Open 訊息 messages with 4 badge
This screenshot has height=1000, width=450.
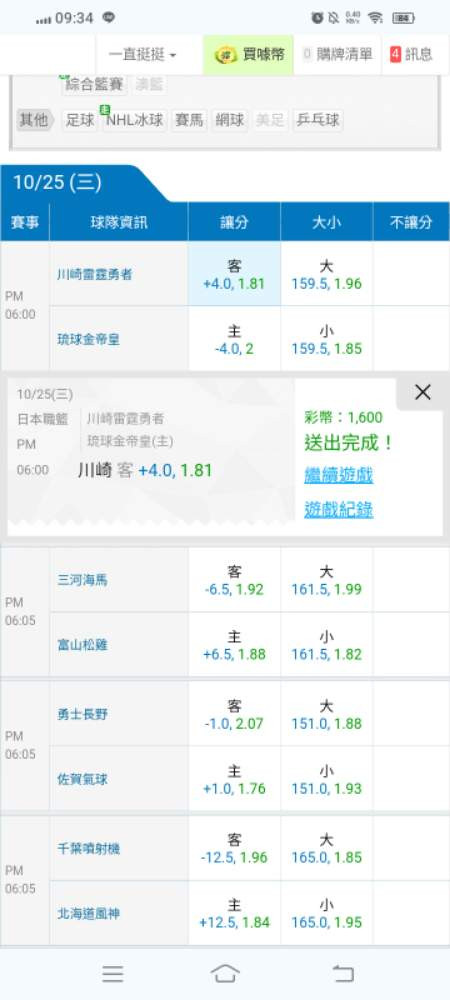point(411,55)
